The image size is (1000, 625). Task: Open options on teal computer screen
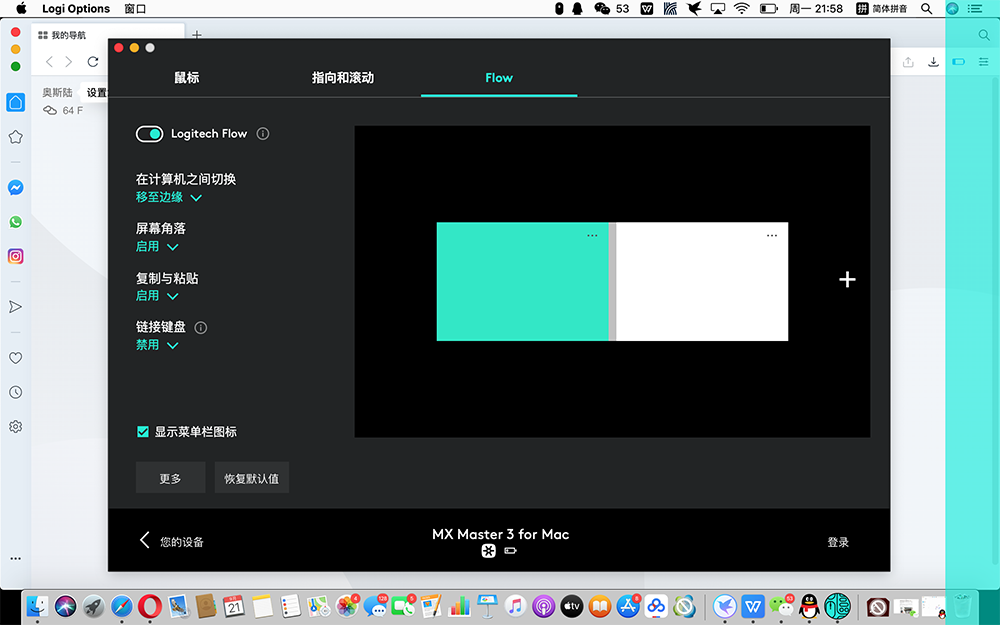pos(592,235)
